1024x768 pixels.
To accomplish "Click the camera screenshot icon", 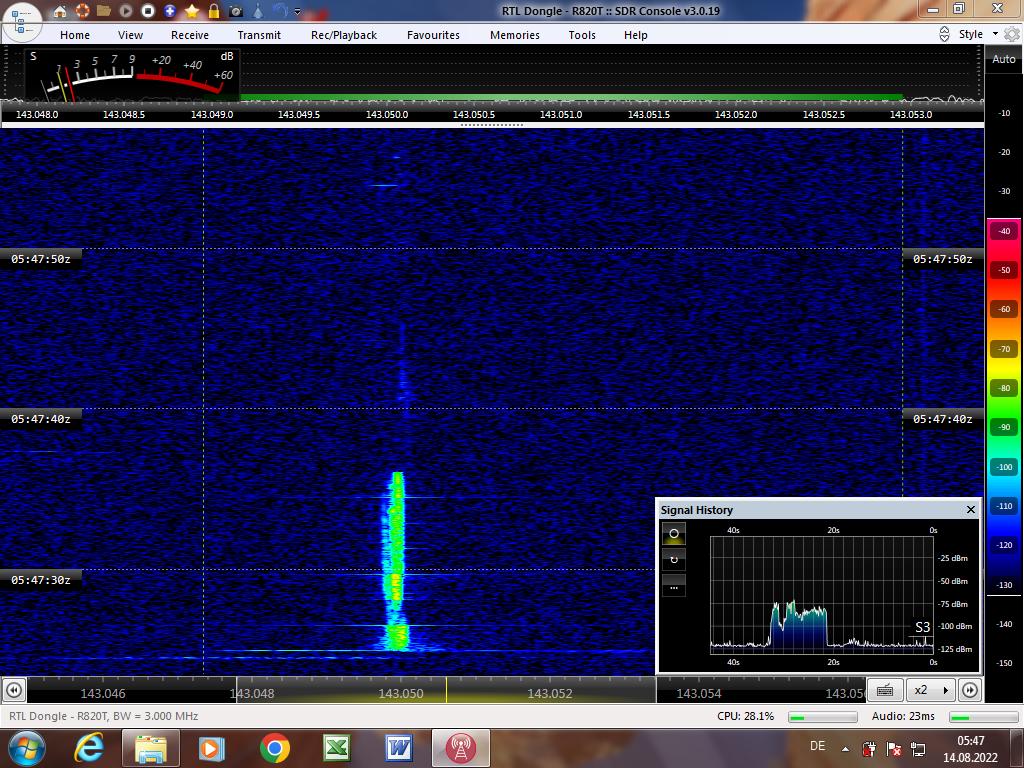I will coord(236,11).
